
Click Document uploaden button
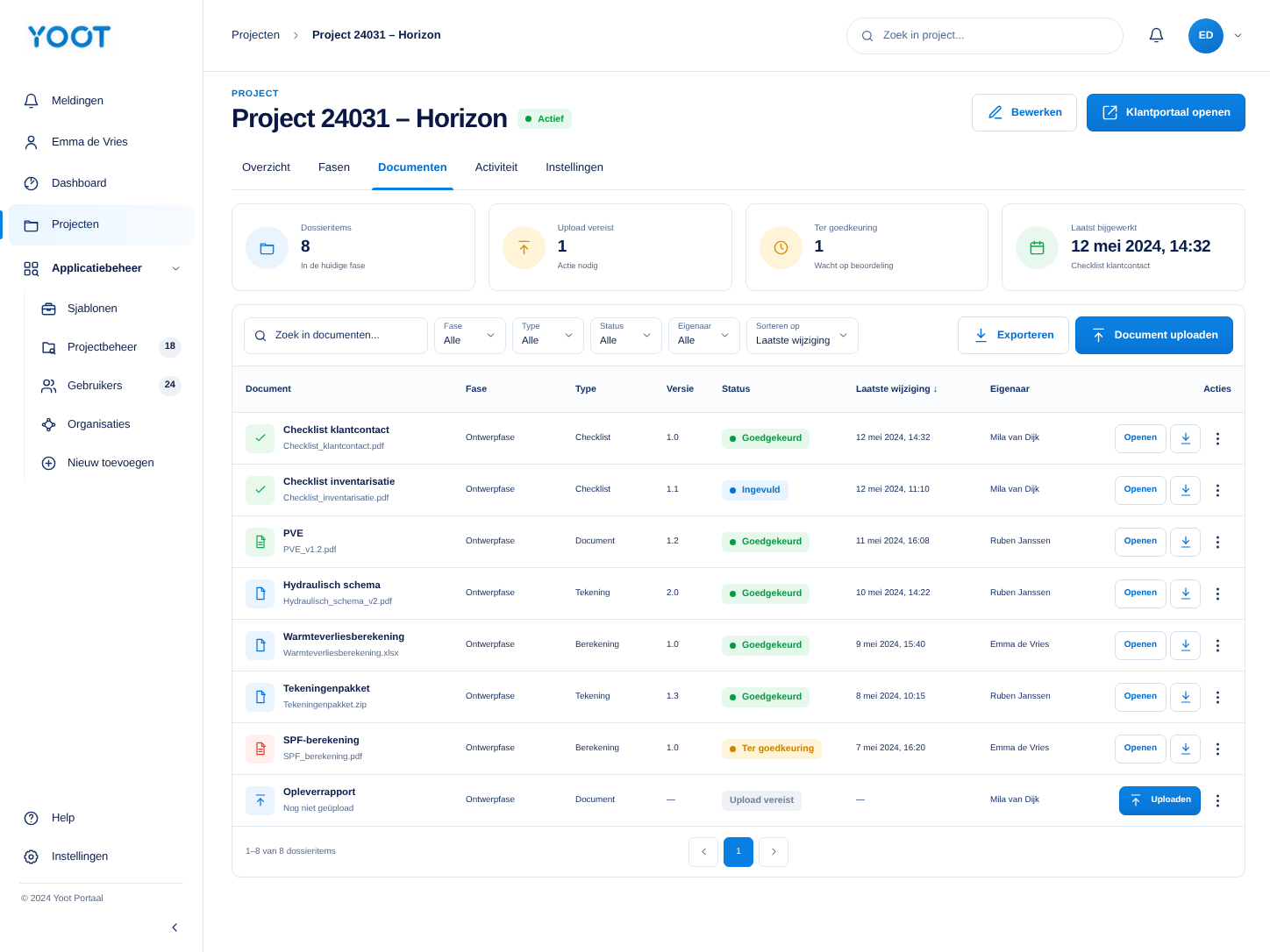[x=1153, y=336]
